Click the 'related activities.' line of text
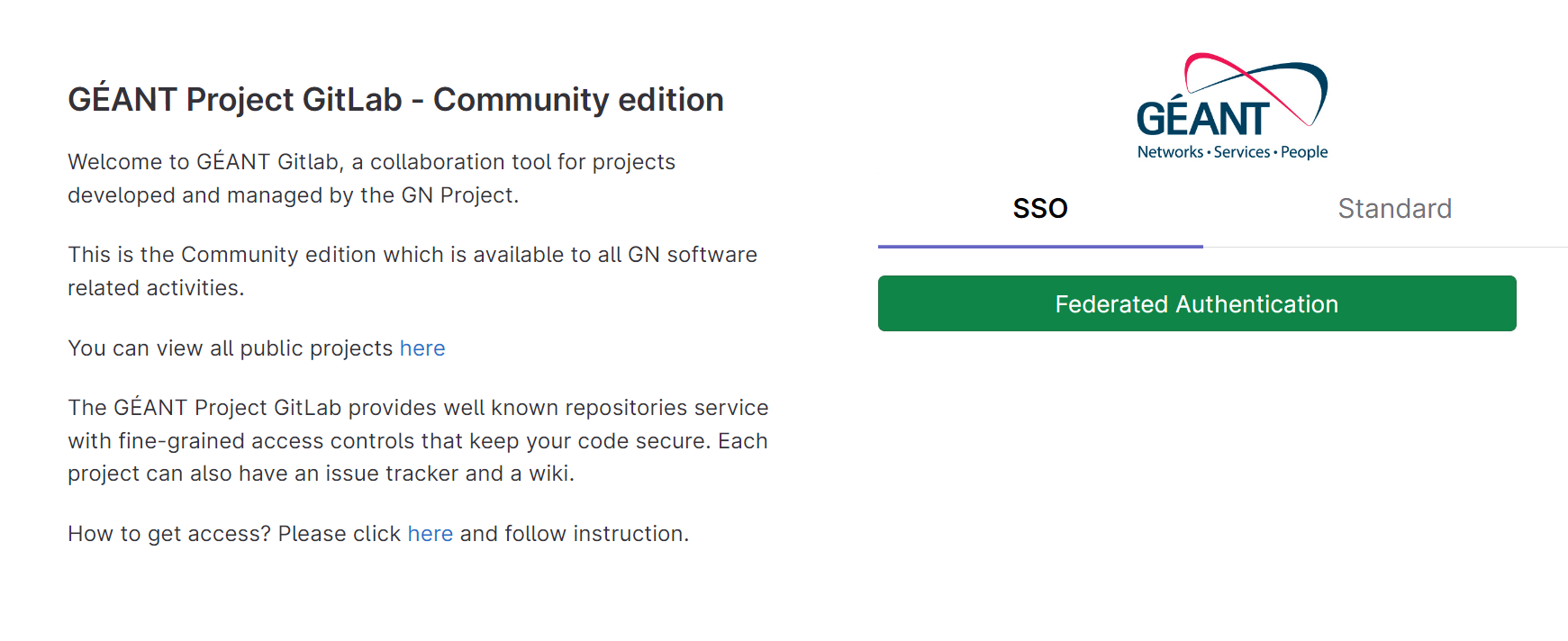This screenshot has width=1568, height=641. (x=157, y=288)
